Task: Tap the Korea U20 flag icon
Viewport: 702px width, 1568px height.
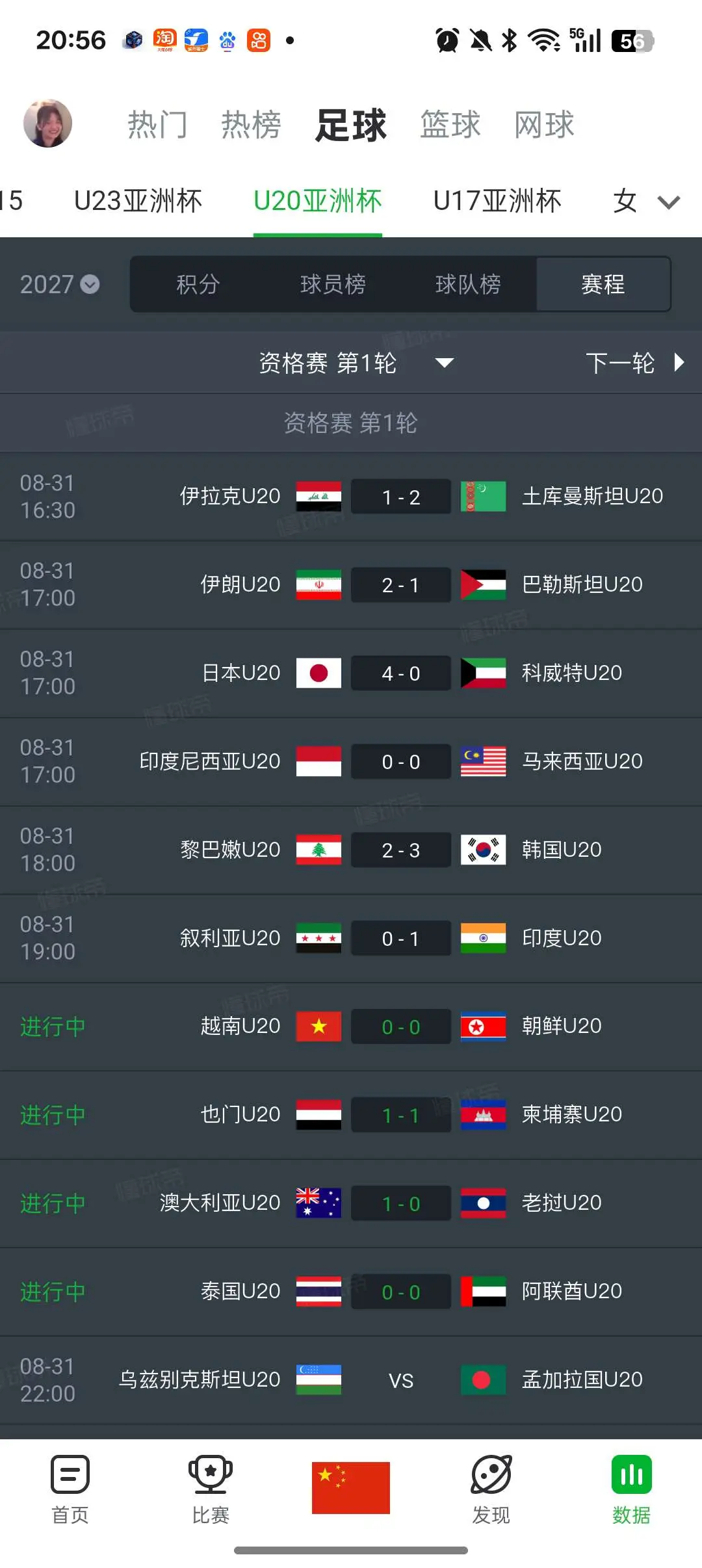Action: (x=483, y=850)
